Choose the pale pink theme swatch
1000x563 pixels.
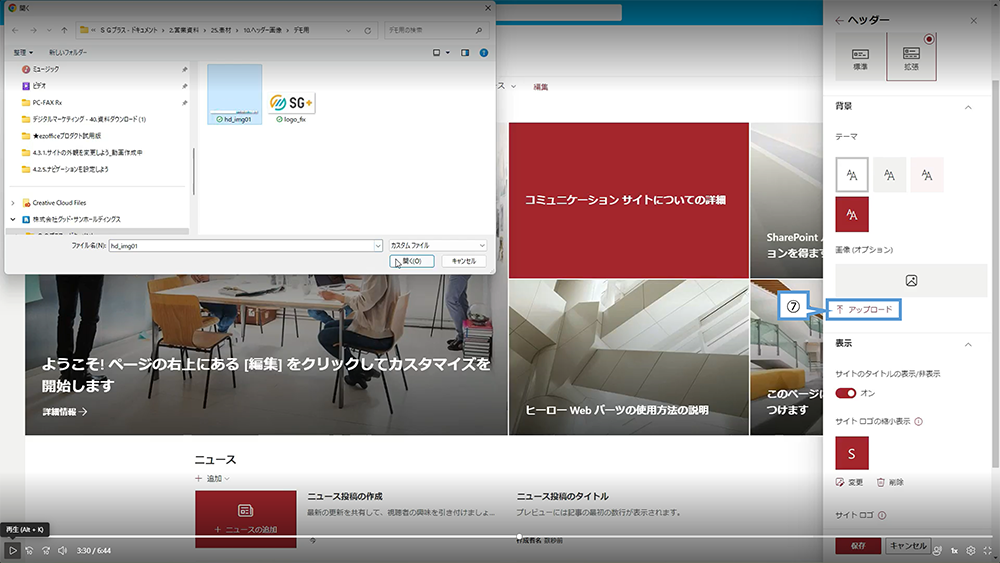pos(927,175)
